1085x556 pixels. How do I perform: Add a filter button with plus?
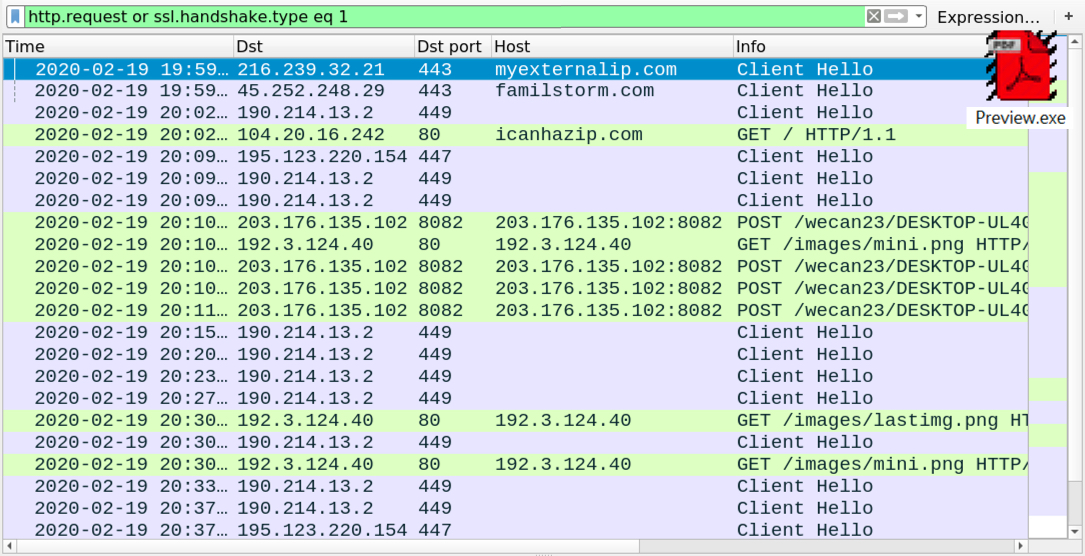[1068, 17]
